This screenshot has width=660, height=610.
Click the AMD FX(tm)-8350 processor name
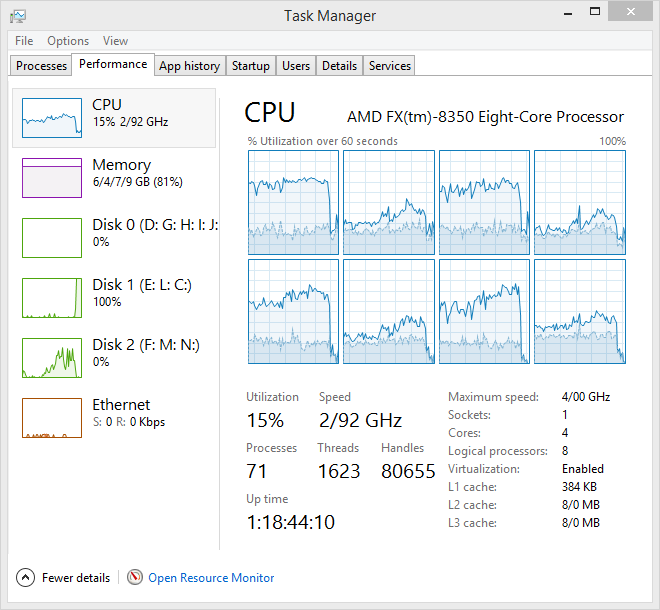[x=485, y=117]
